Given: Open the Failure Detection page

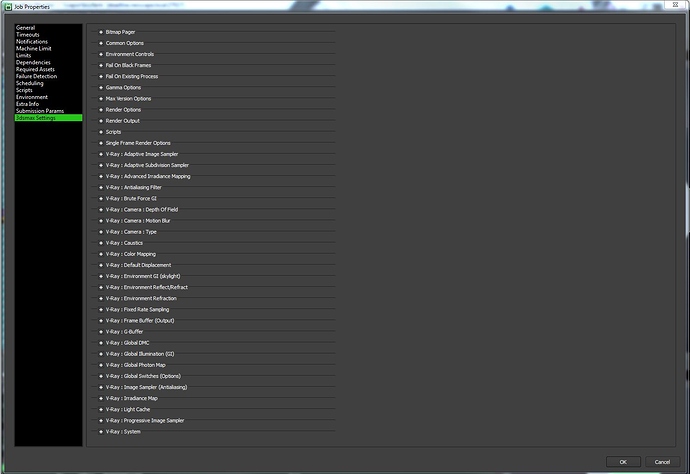Looking at the screenshot, I should (36, 76).
